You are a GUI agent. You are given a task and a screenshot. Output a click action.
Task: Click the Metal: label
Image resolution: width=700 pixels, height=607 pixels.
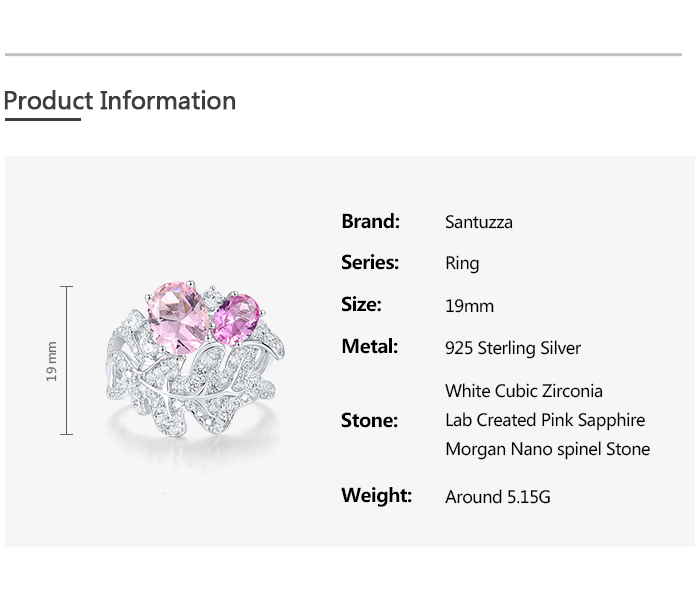pos(369,346)
